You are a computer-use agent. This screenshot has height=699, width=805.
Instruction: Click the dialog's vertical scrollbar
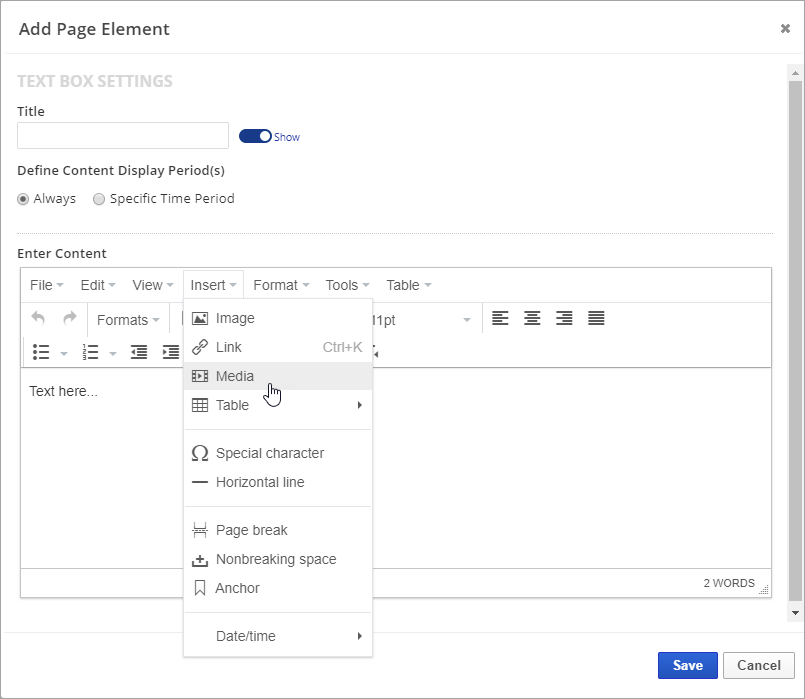coord(795,340)
